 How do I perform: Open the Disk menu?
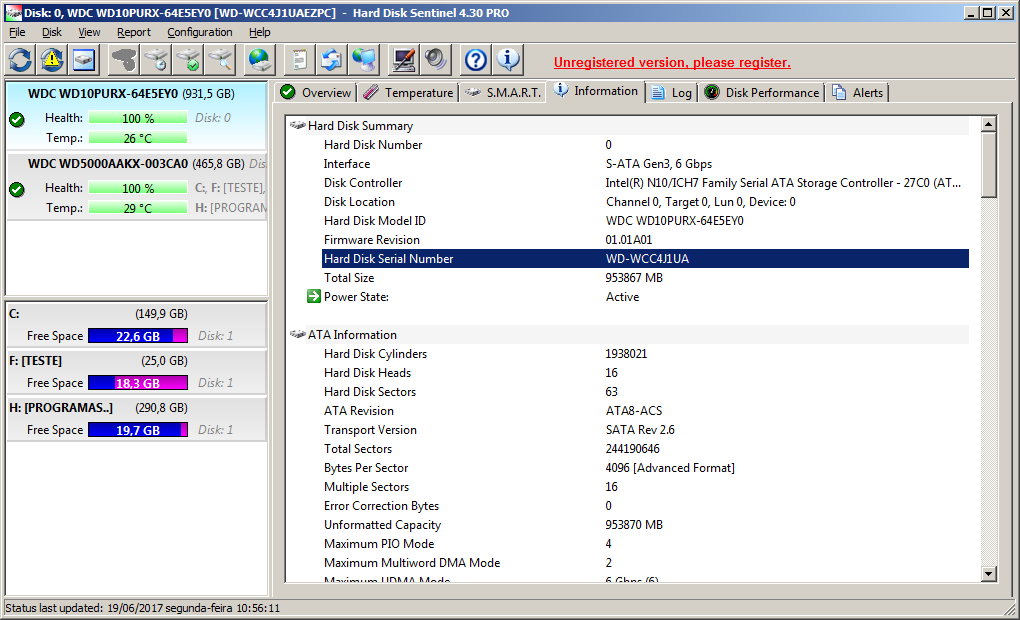click(52, 32)
